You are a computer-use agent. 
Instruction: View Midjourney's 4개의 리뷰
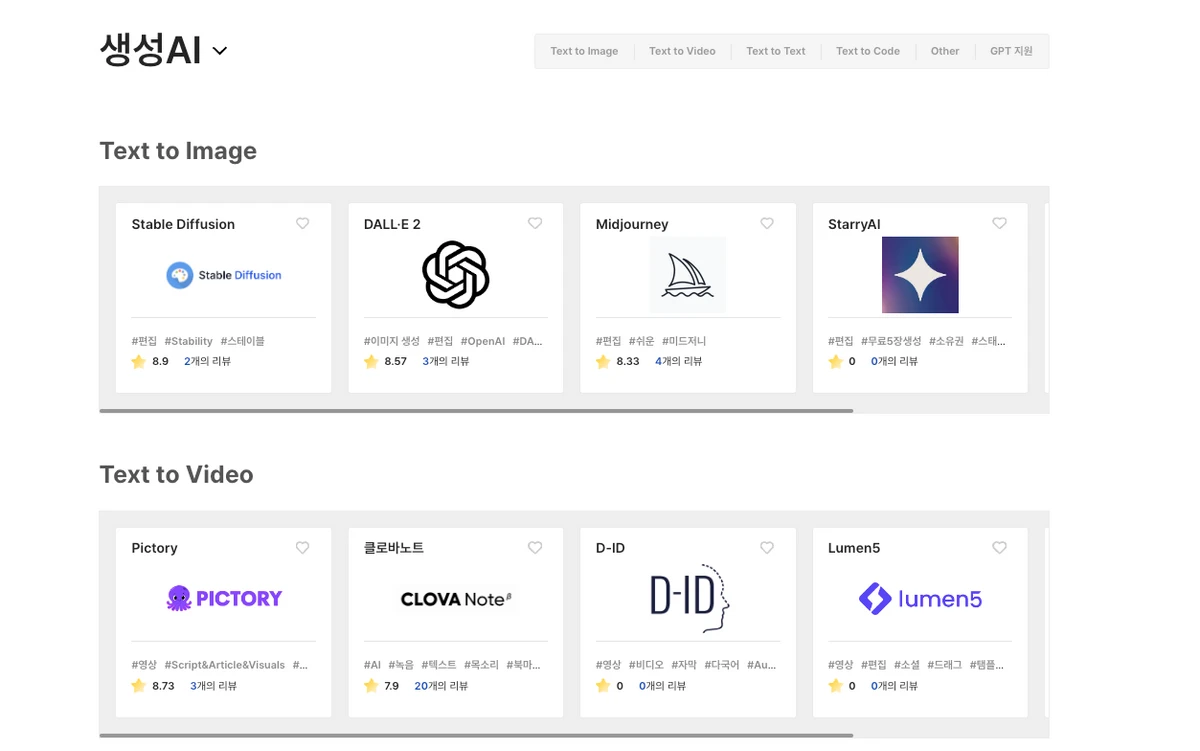(x=679, y=361)
